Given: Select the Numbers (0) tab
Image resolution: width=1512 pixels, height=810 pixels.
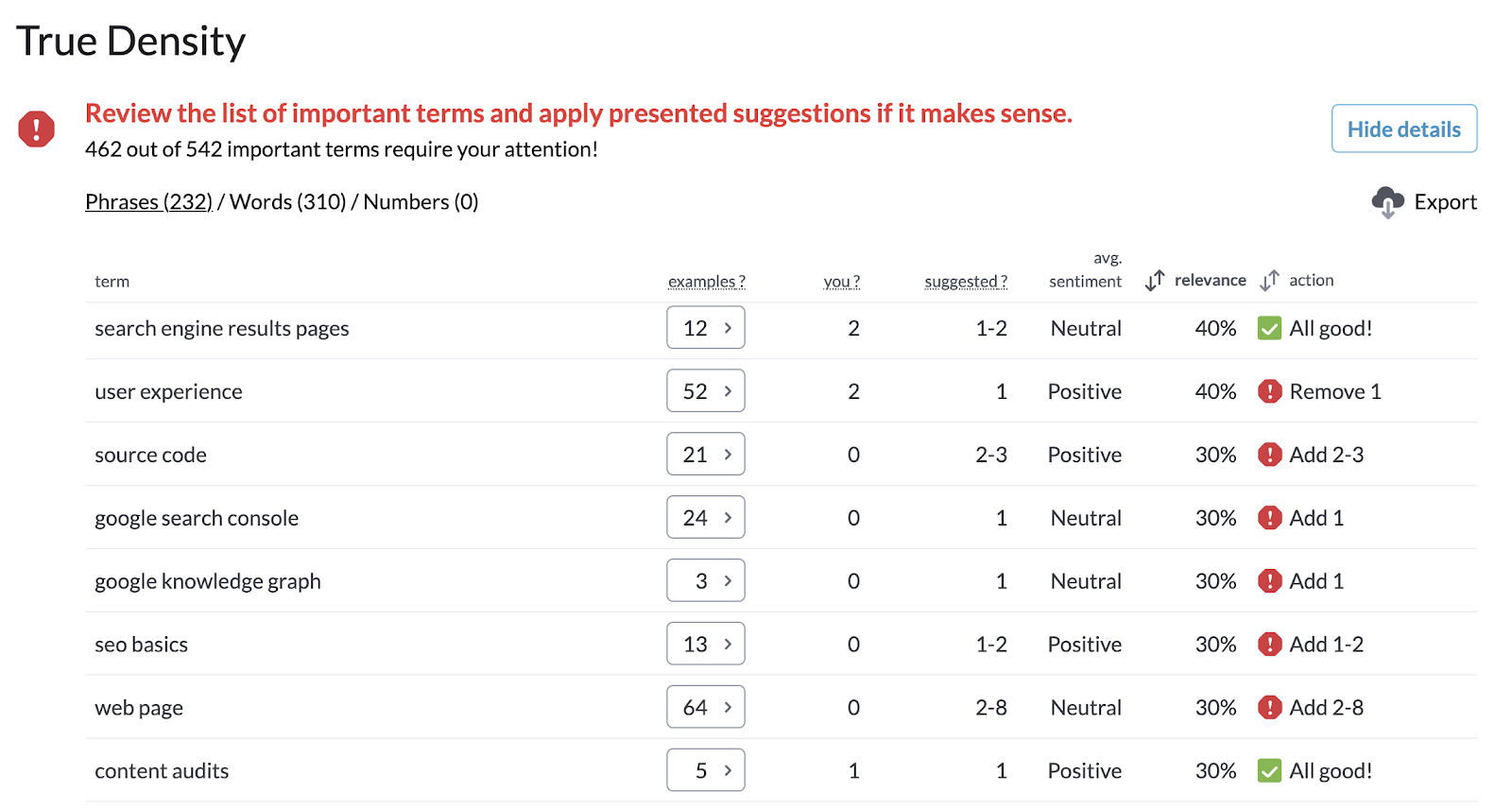Looking at the screenshot, I should [421, 202].
